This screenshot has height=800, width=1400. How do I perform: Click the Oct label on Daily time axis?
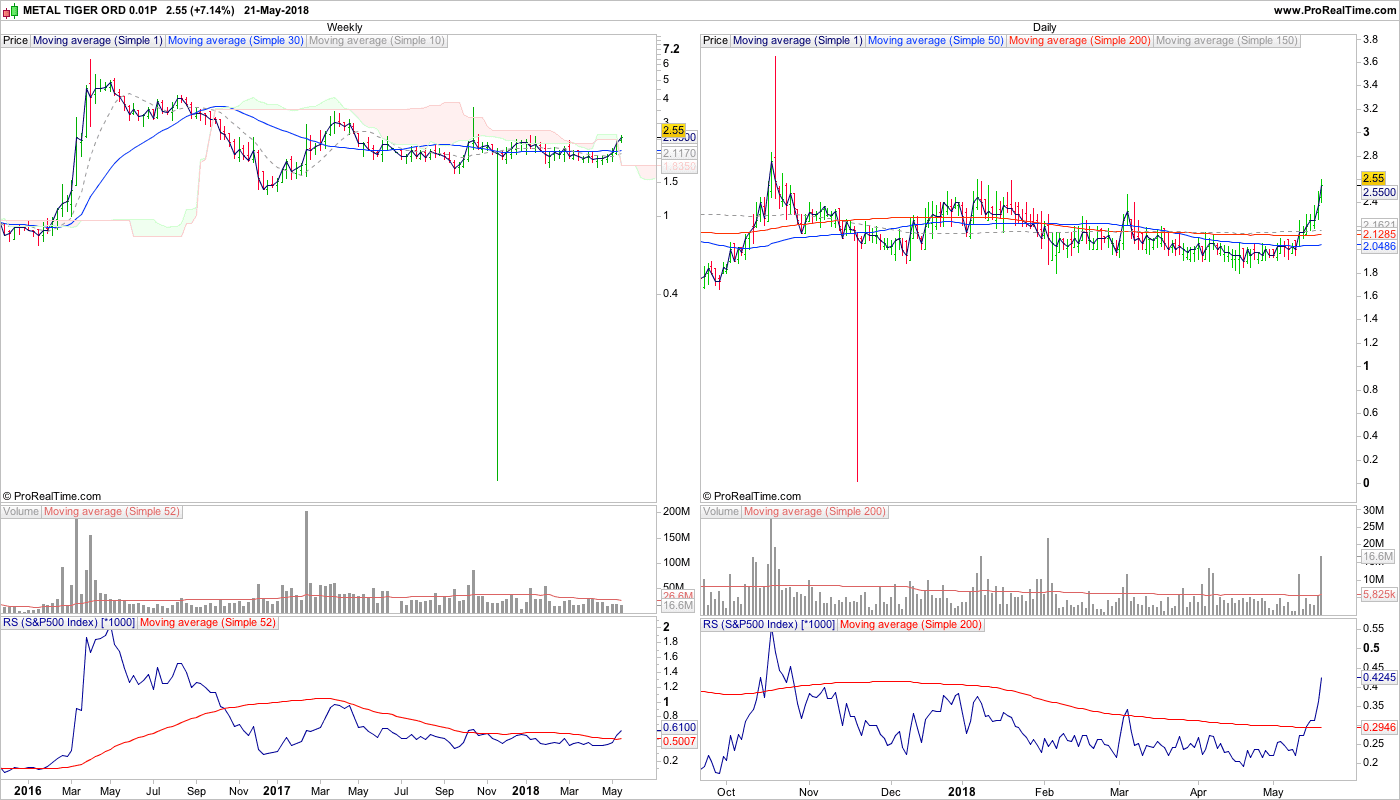(x=727, y=790)
